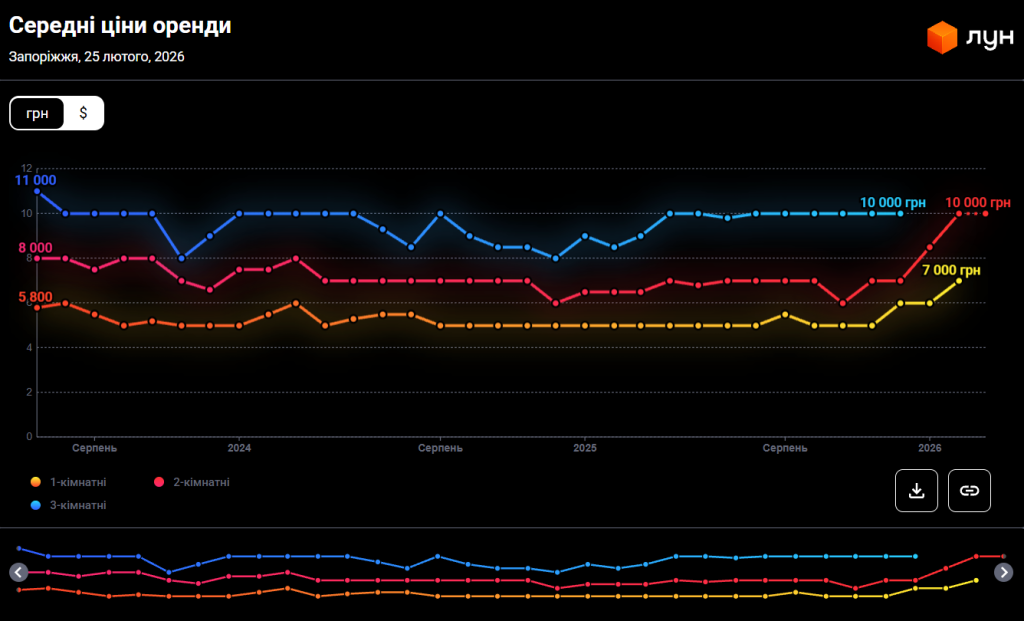Click the "Середні ціни оренди" heading
Viewport: 1024px width, 621px height.
coord(120,26)
